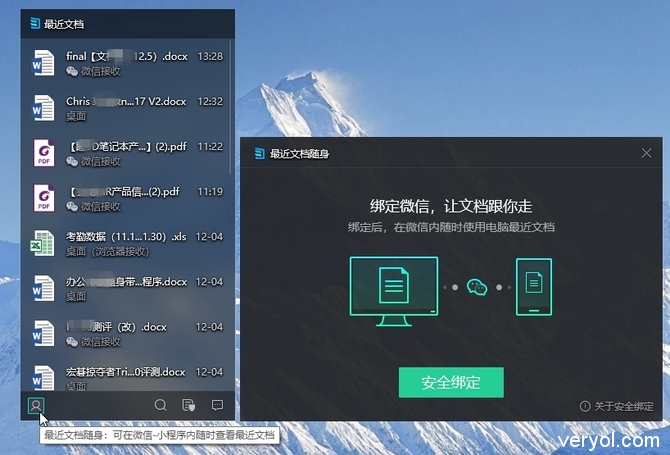Image resolution: width=670 pixels, height=455 pixels.
Task: Click the green monitor illustration in dialog
Action: (394, 291)
